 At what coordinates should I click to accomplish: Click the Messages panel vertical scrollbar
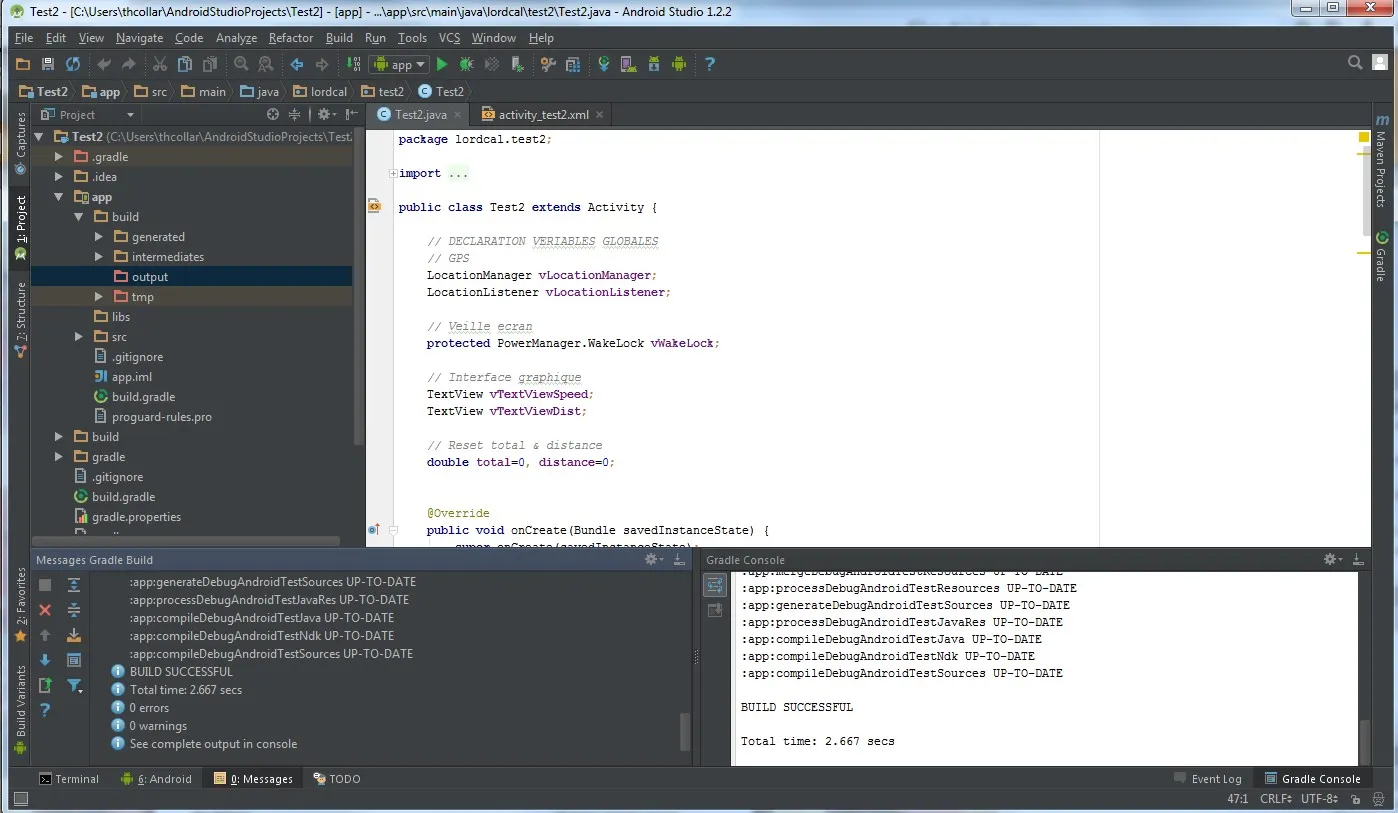(x=685, y=730)
